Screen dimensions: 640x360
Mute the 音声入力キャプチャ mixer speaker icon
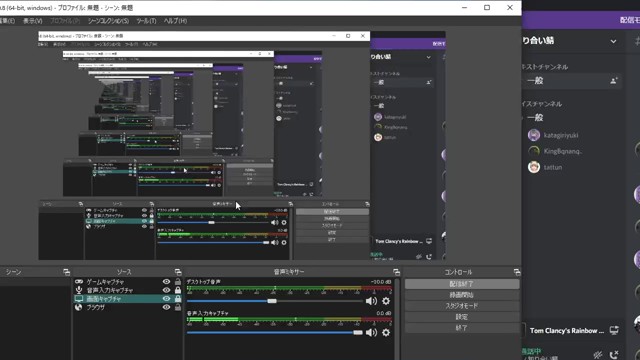(x=371, y=333)
